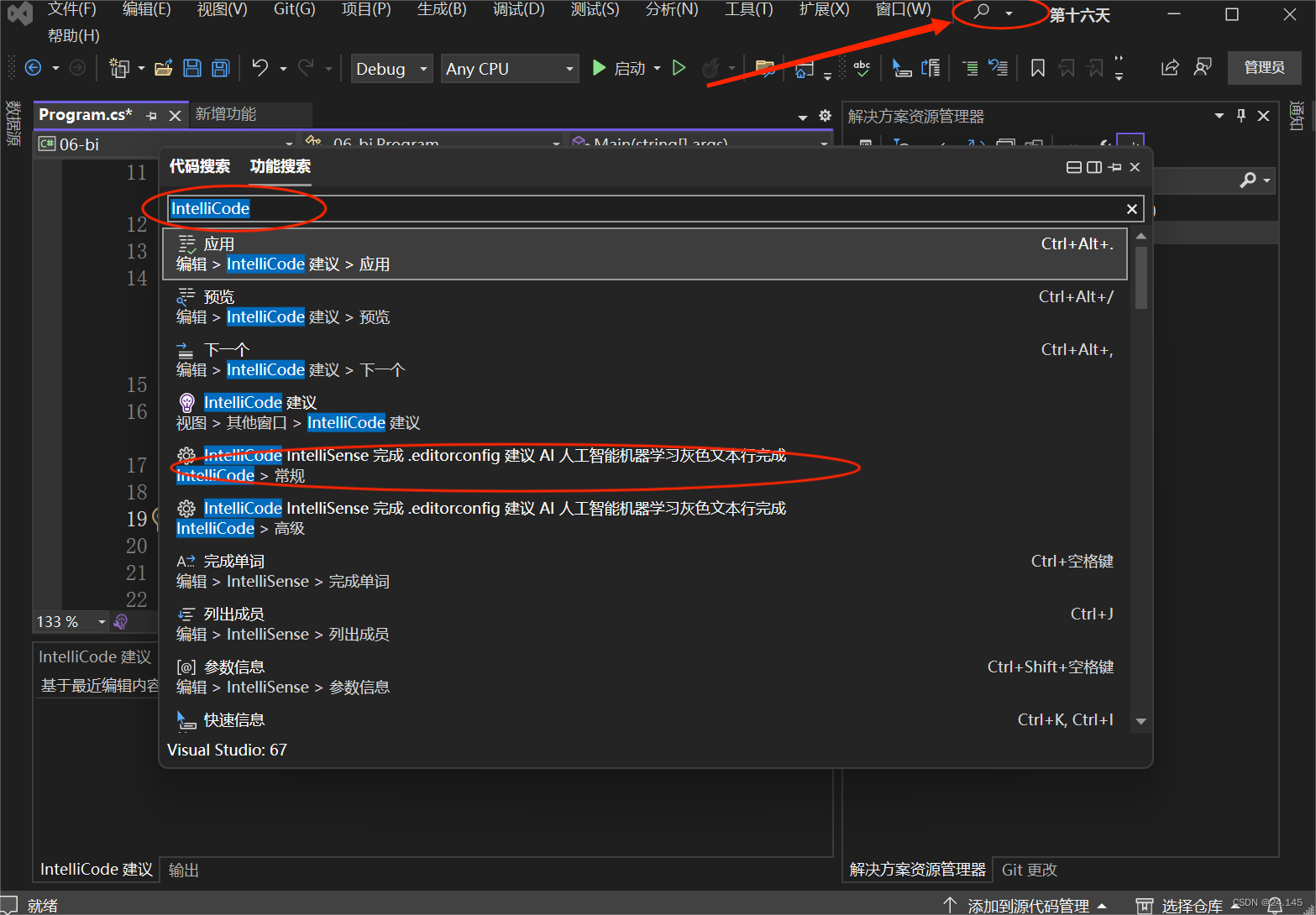The image size is (1316, 915).
Task: Open the Help menu 帮助(H)
Action: click(x=74, y=36)
